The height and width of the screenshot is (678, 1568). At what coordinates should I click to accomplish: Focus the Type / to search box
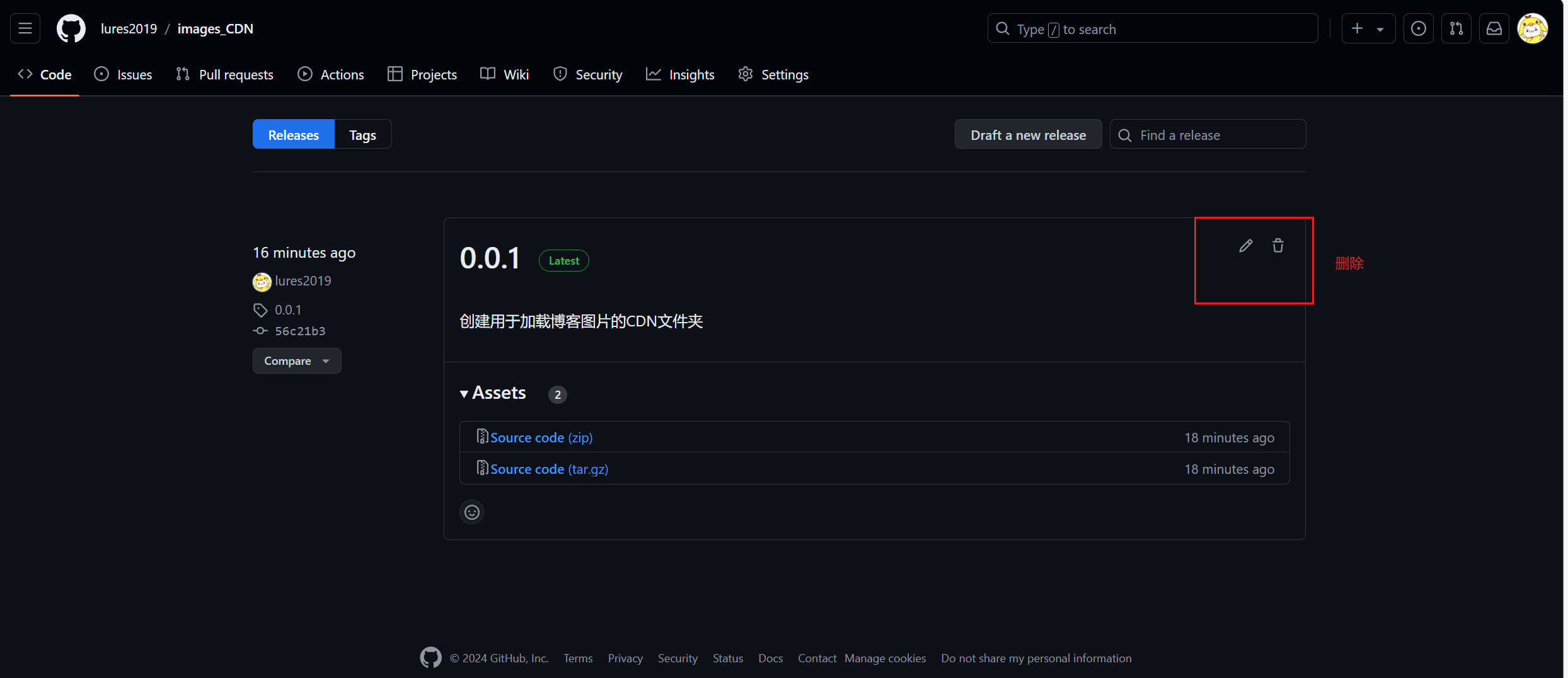coord(1153,28)
